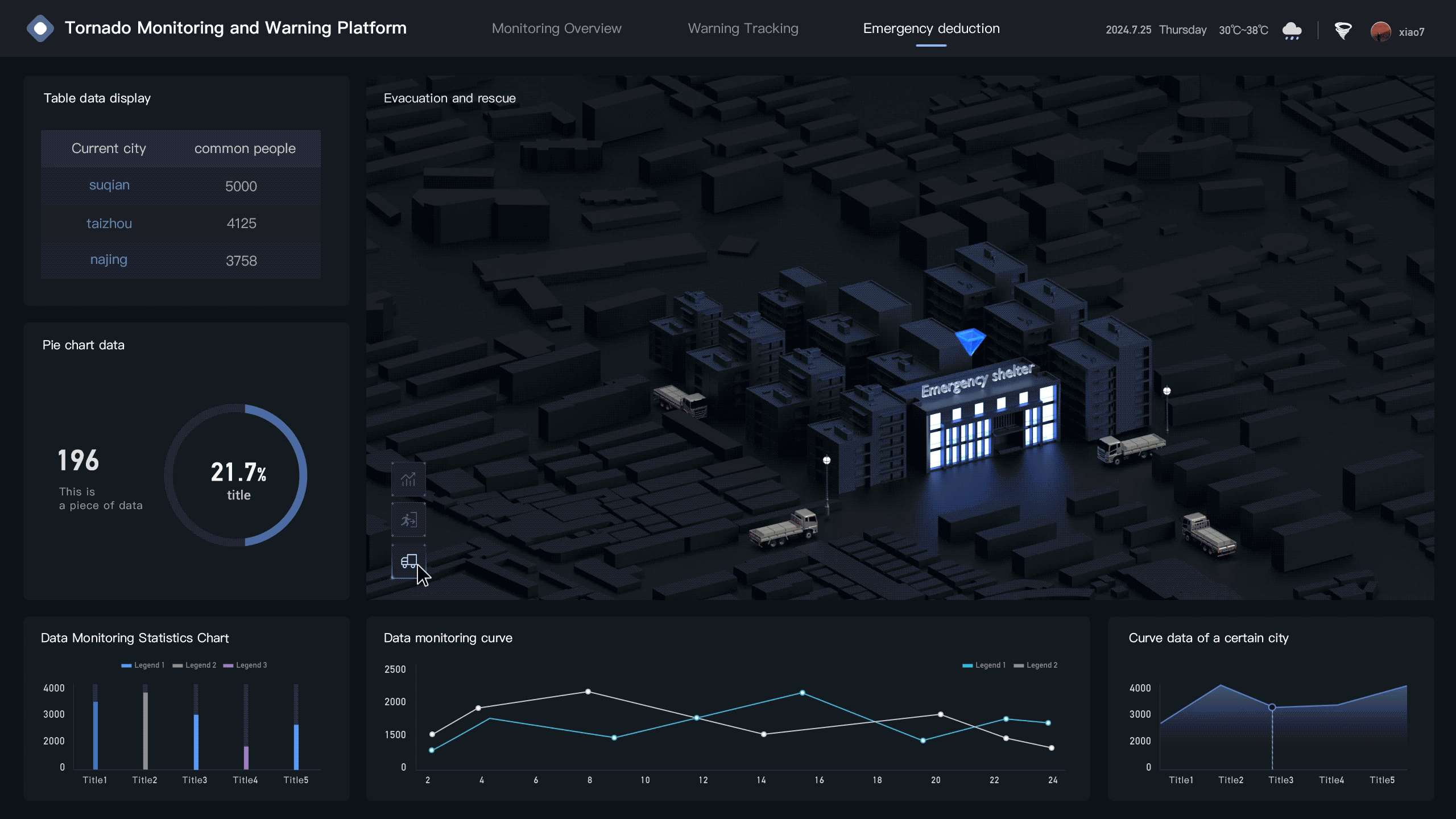Click the truck right of the shelter

pos(1130,448)
